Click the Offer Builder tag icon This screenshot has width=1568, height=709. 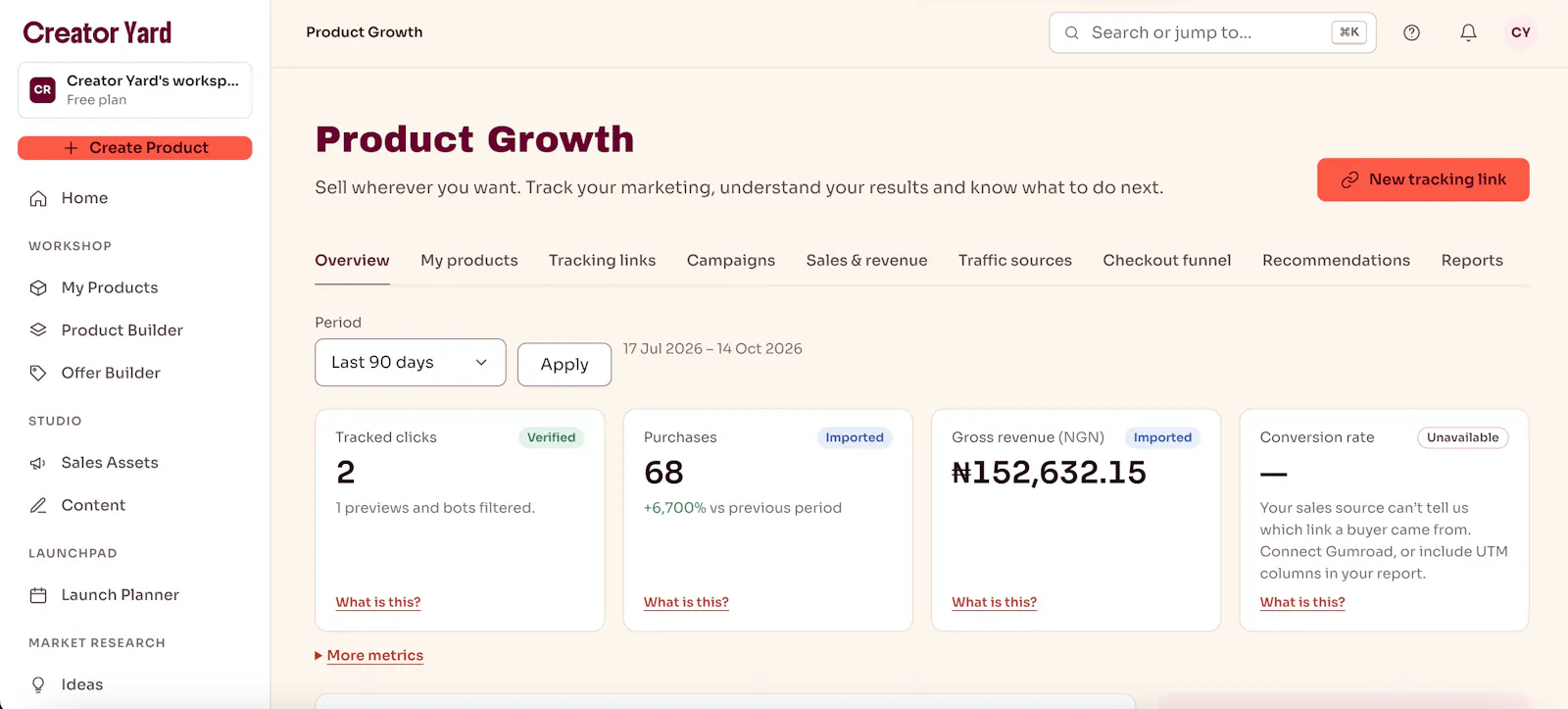(x=38, y=373)
